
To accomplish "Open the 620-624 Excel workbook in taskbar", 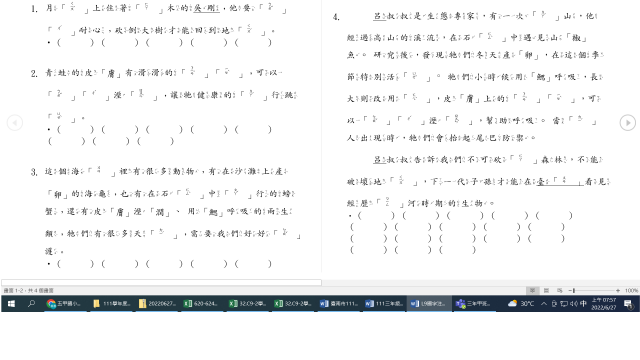I will (201, 304).
